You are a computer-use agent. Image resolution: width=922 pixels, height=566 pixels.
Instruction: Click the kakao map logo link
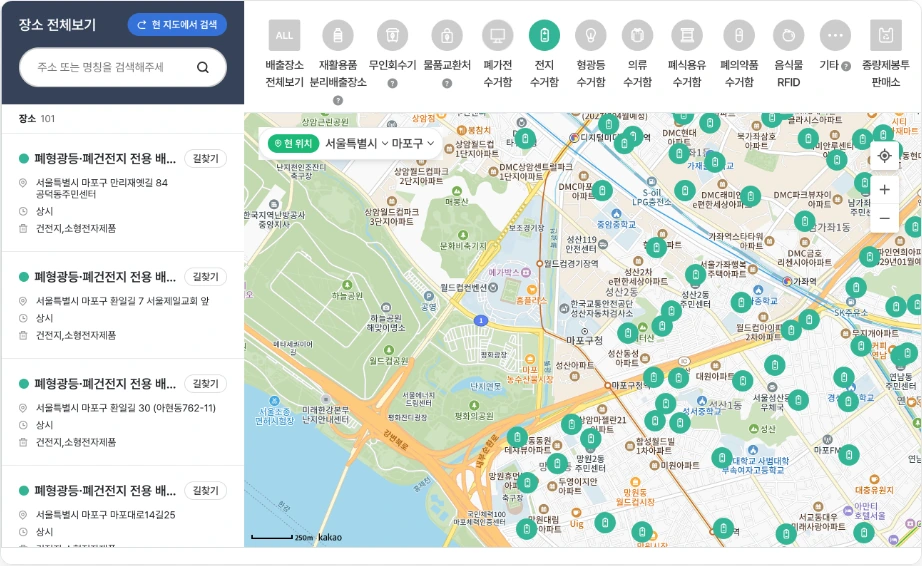click(x=329, y=537)
